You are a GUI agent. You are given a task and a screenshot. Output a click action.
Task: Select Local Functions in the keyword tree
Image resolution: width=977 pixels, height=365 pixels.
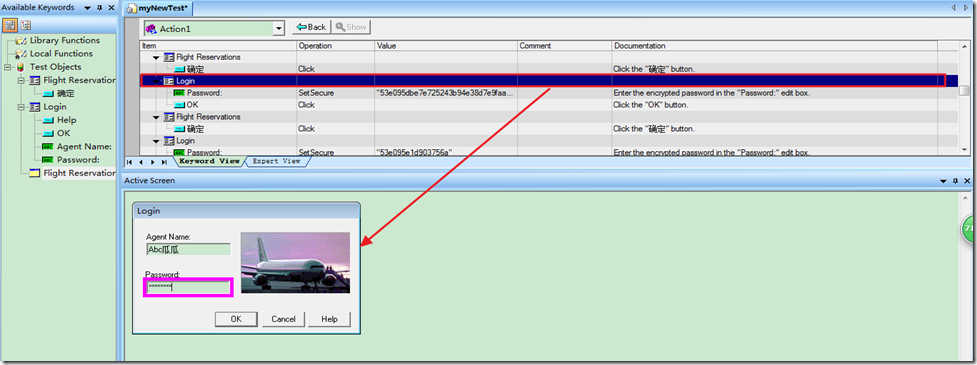[x=61, y=54]
